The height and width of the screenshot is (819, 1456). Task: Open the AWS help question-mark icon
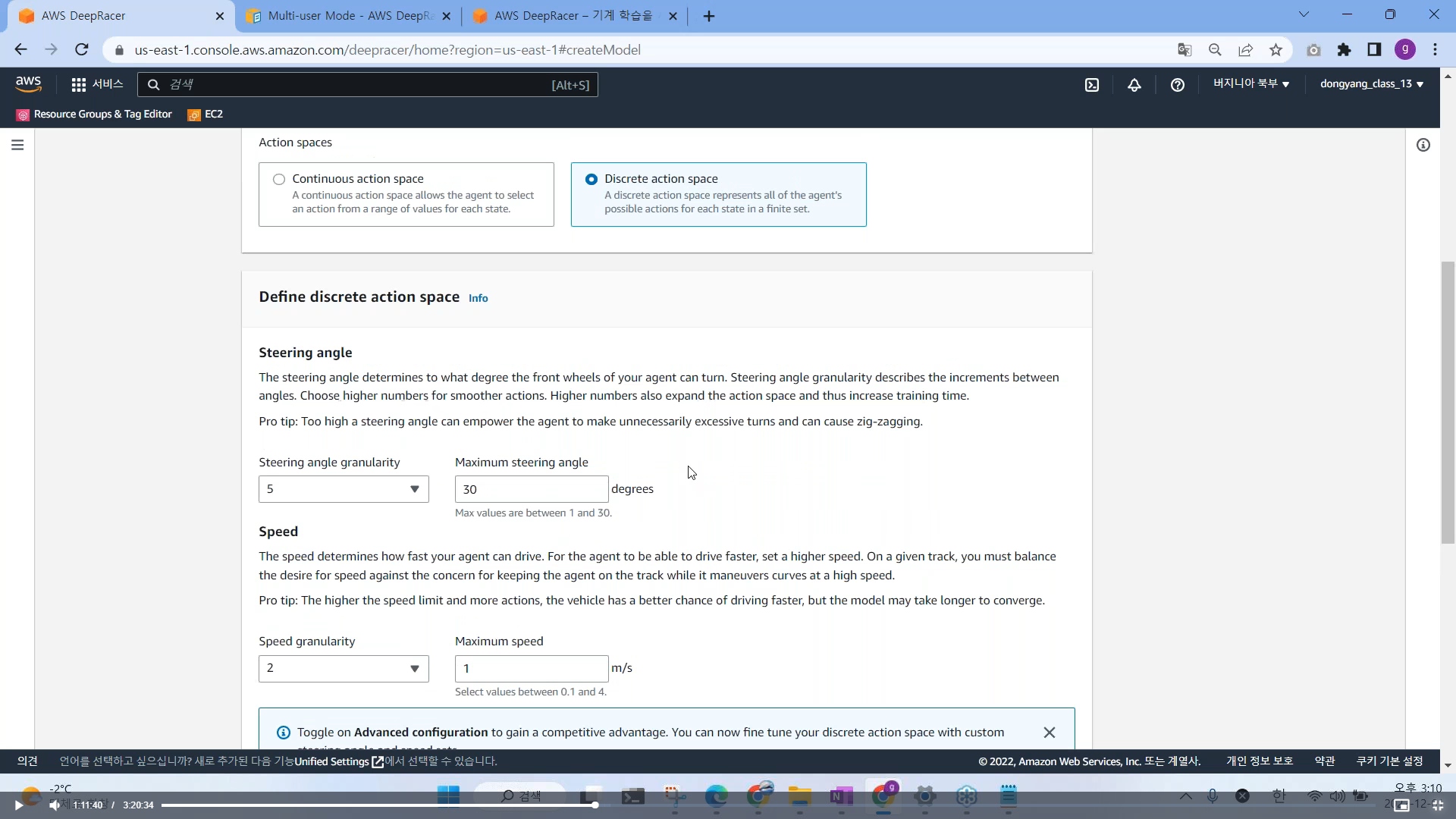click(x=1177, y=85)
